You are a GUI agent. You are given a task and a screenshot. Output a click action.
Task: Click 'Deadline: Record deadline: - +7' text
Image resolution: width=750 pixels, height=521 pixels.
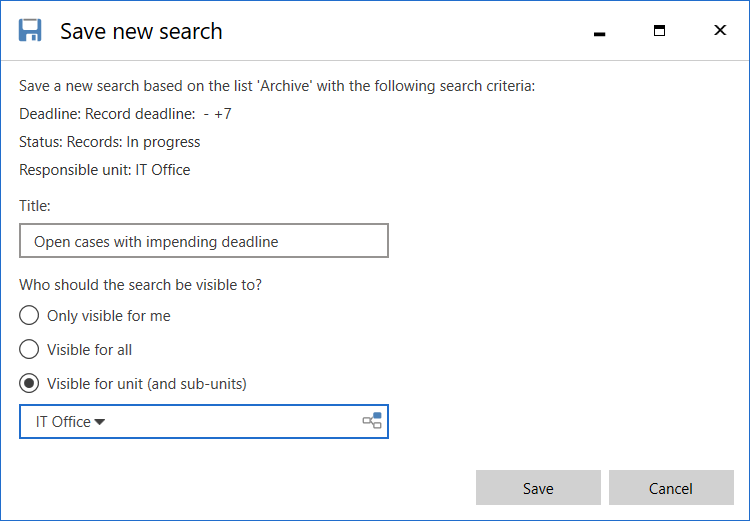click(125, 114)
